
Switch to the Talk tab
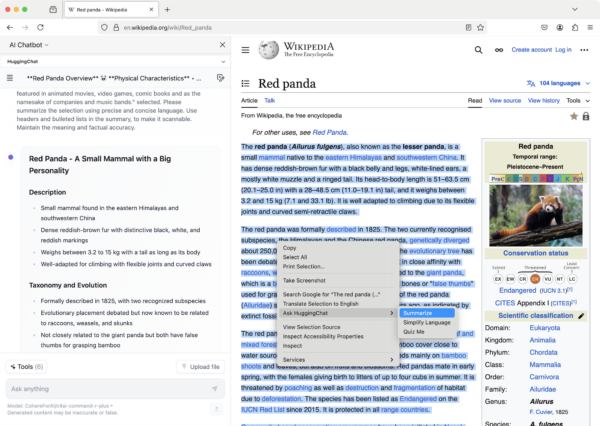point(270,100)
